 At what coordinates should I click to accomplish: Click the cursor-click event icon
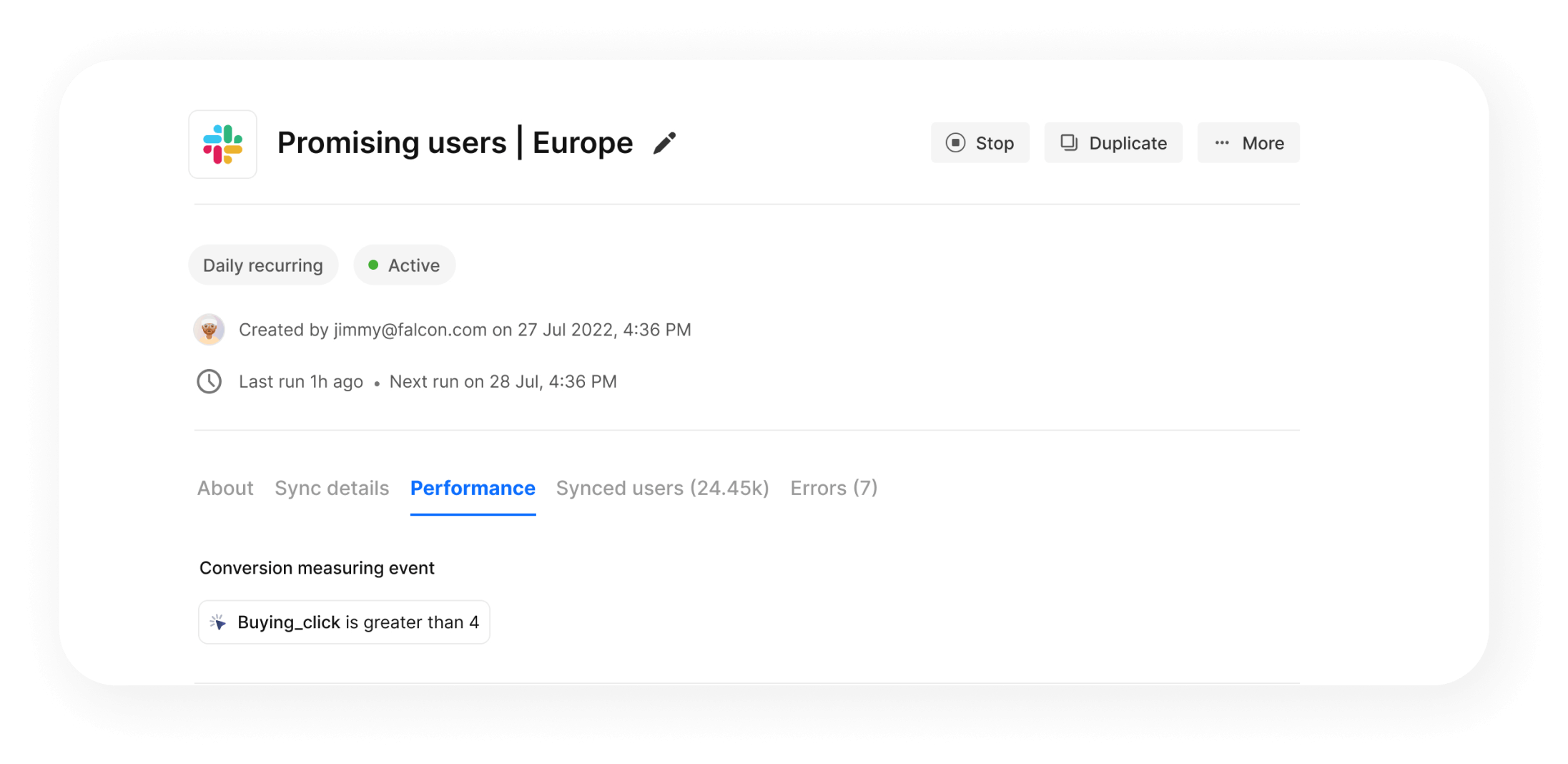pyautogui.click(x=218, y=622)
